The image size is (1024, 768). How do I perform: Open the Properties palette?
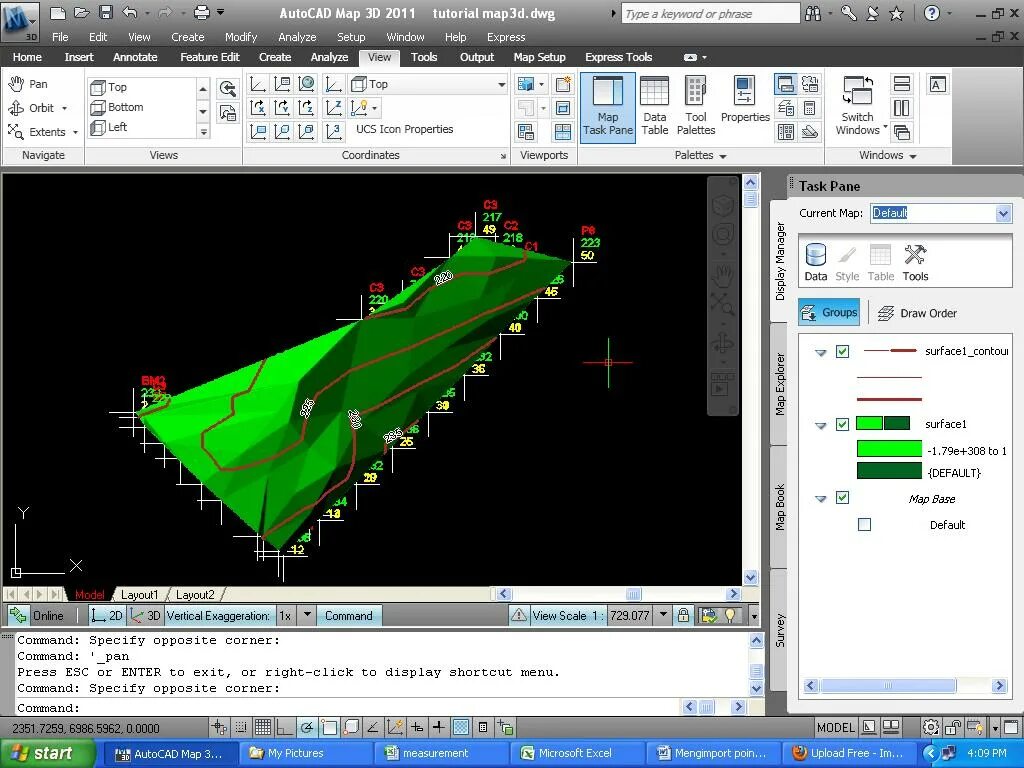click(745, 101)
